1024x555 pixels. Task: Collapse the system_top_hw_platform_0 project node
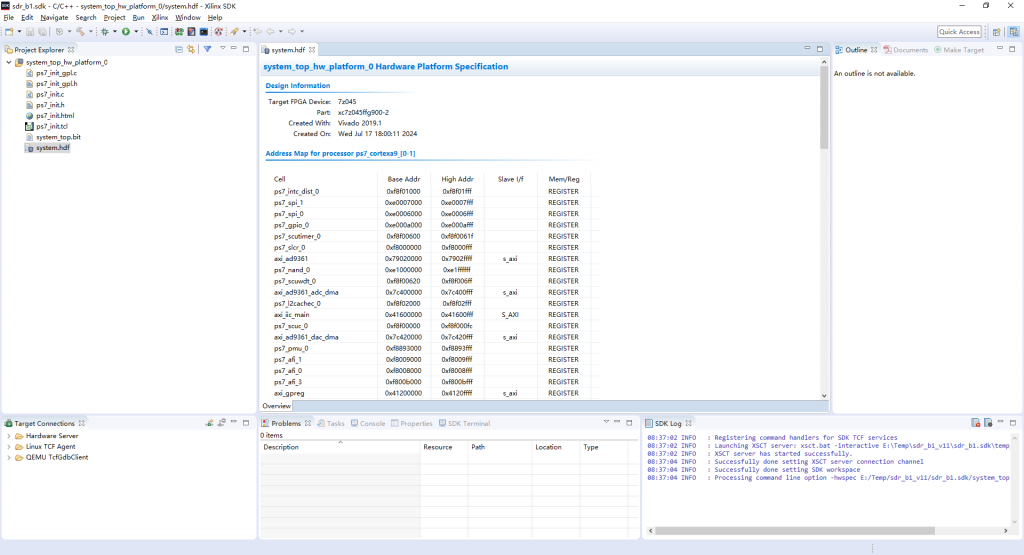[x=8, y=62]
